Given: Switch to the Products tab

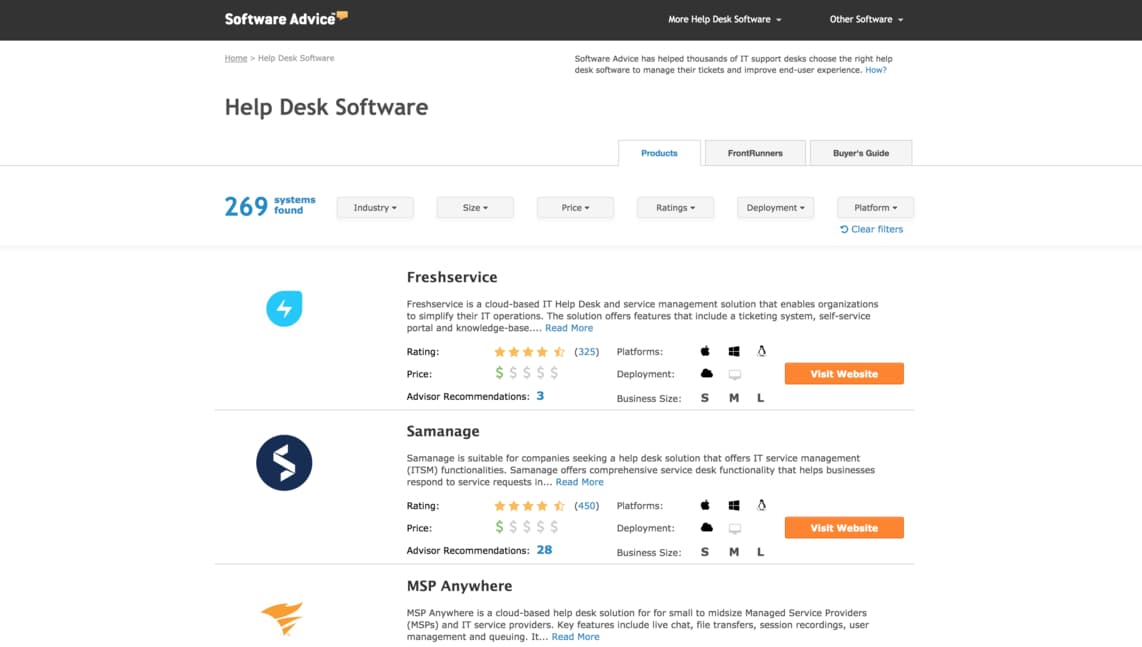Looking at the screenshot, I should [659, 153].
